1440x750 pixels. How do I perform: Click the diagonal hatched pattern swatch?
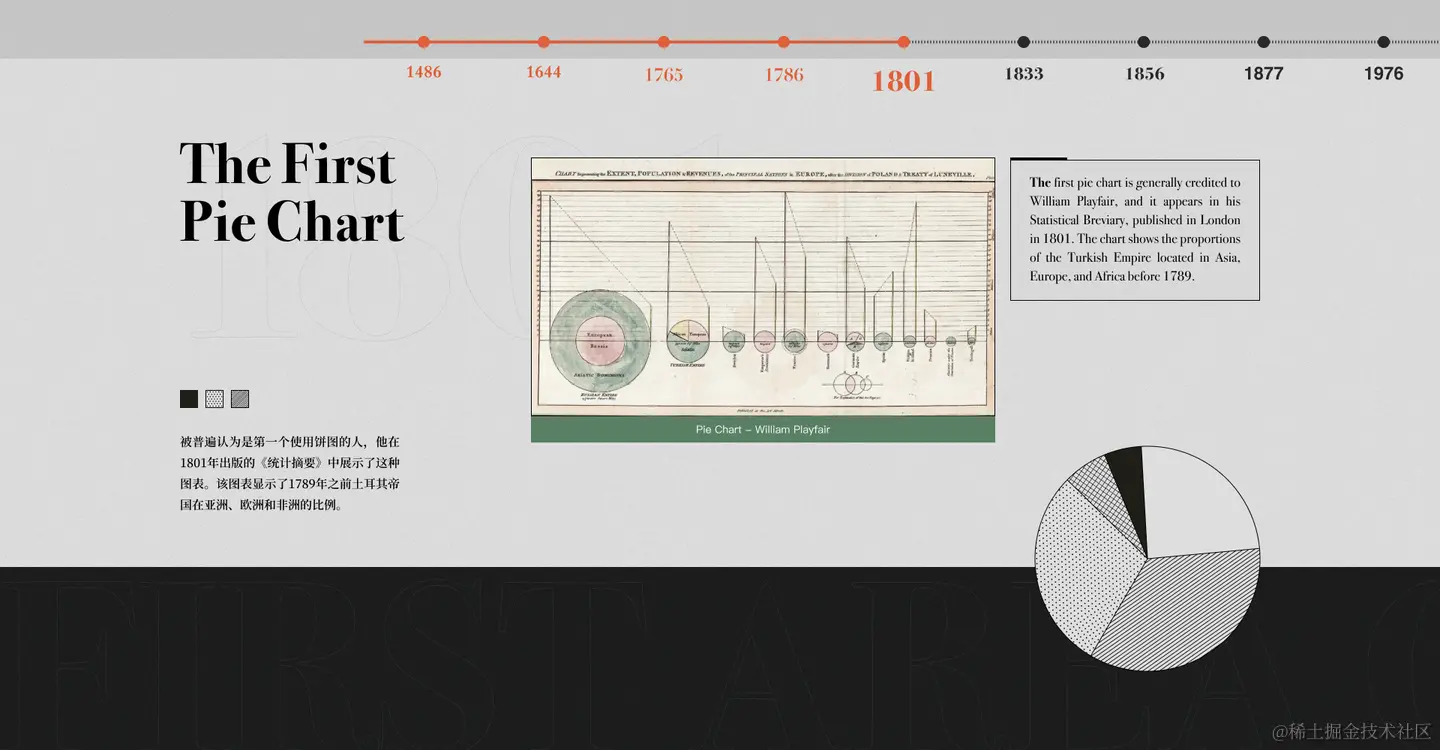pyautogui.click(x=240, y=399)
